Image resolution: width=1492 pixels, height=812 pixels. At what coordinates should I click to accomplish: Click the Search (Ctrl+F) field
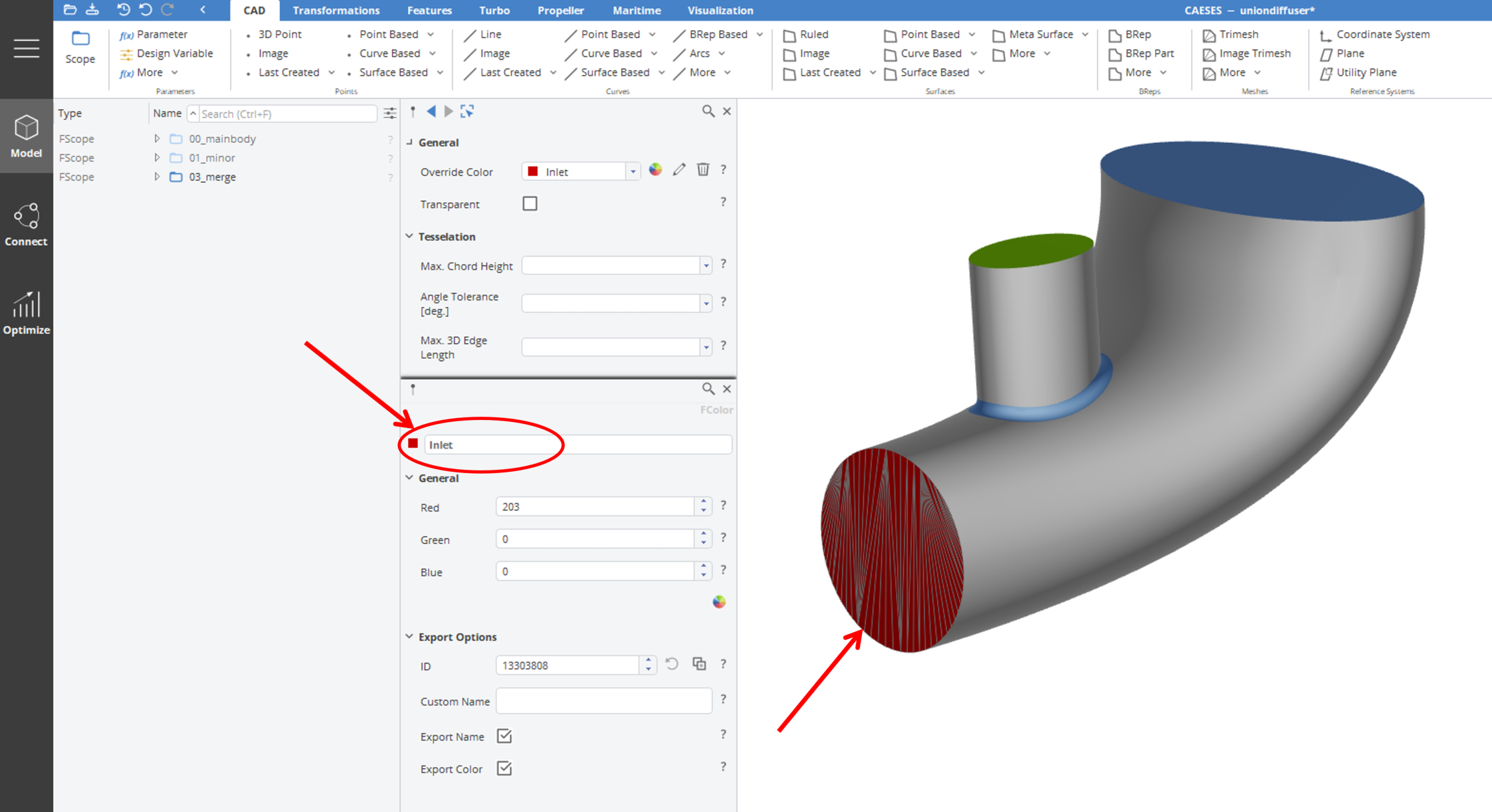288,114
